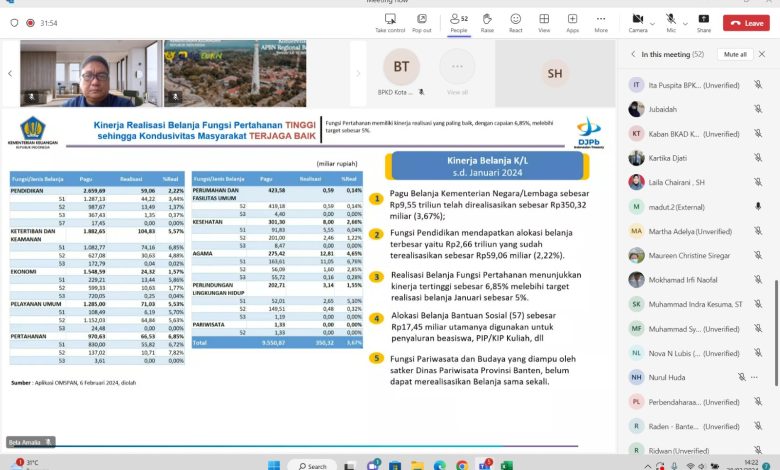Click Take control in the meeting toolbar
780x470 pixels.
[389, 21]
